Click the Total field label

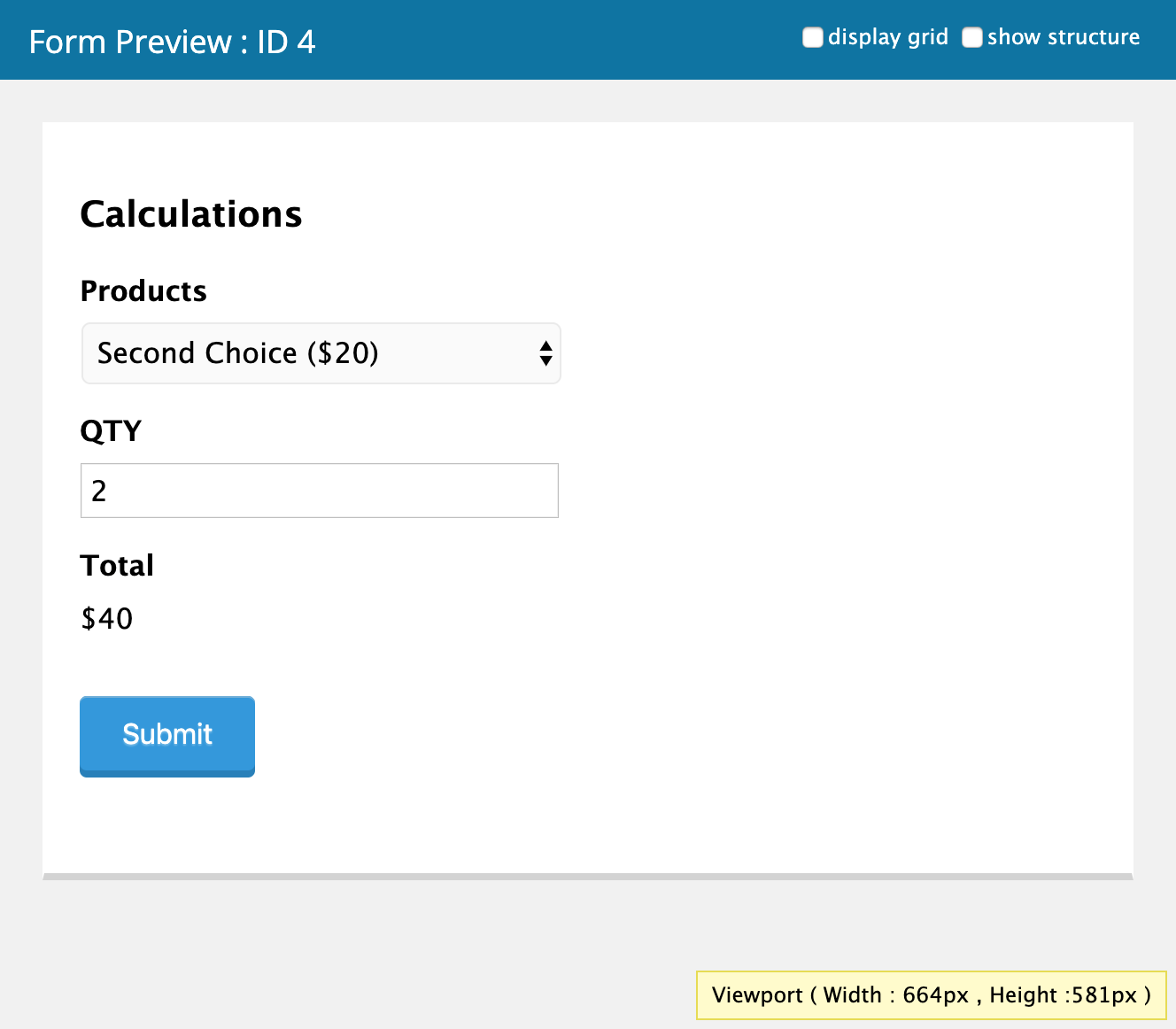pos(117,566)
